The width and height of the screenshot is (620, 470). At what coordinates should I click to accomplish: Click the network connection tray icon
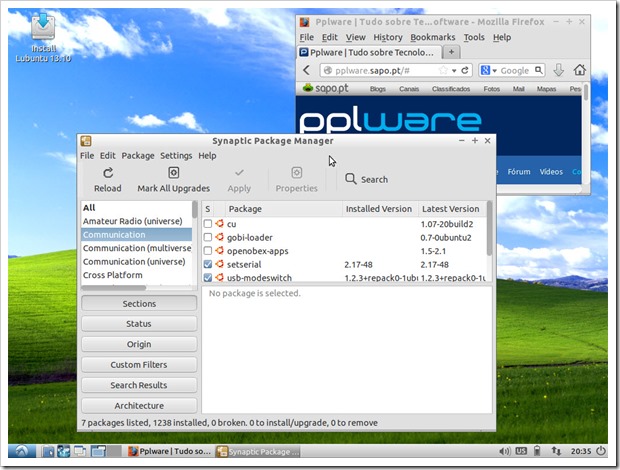(556, 451)
